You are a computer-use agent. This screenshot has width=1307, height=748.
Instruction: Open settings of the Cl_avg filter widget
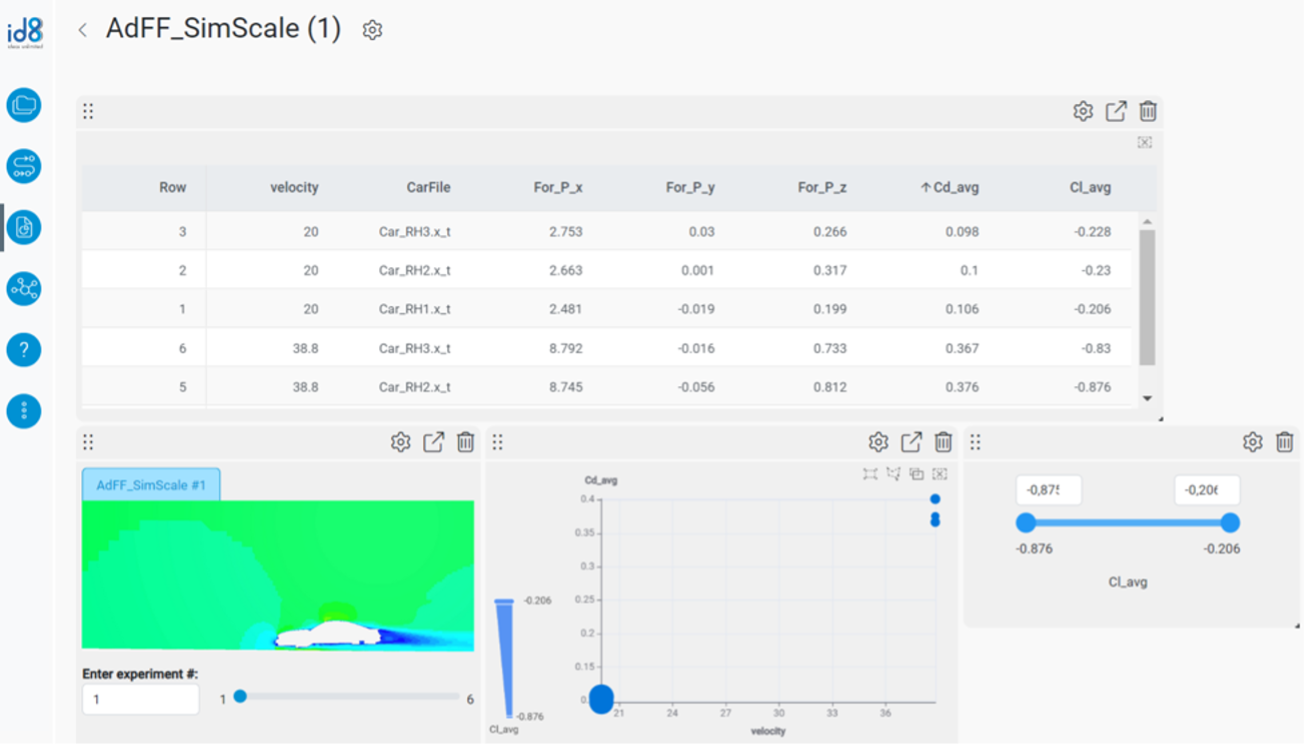pos(1252,442)
